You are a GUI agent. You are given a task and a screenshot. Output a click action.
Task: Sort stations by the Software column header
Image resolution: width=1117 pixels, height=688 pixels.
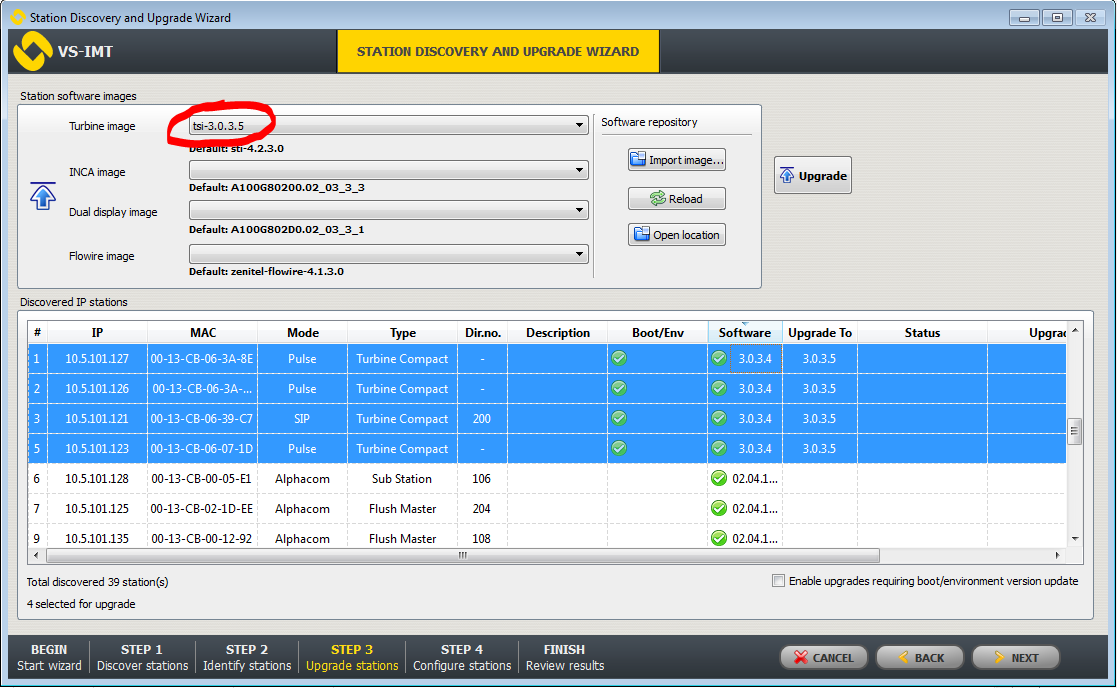(x=744, y=333)
